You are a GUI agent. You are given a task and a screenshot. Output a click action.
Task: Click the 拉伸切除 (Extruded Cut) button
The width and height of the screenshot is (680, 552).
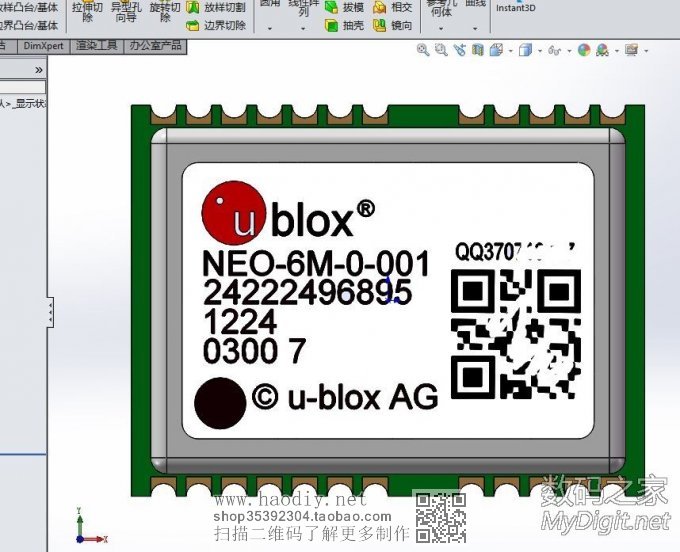click(x=87, y=12)
